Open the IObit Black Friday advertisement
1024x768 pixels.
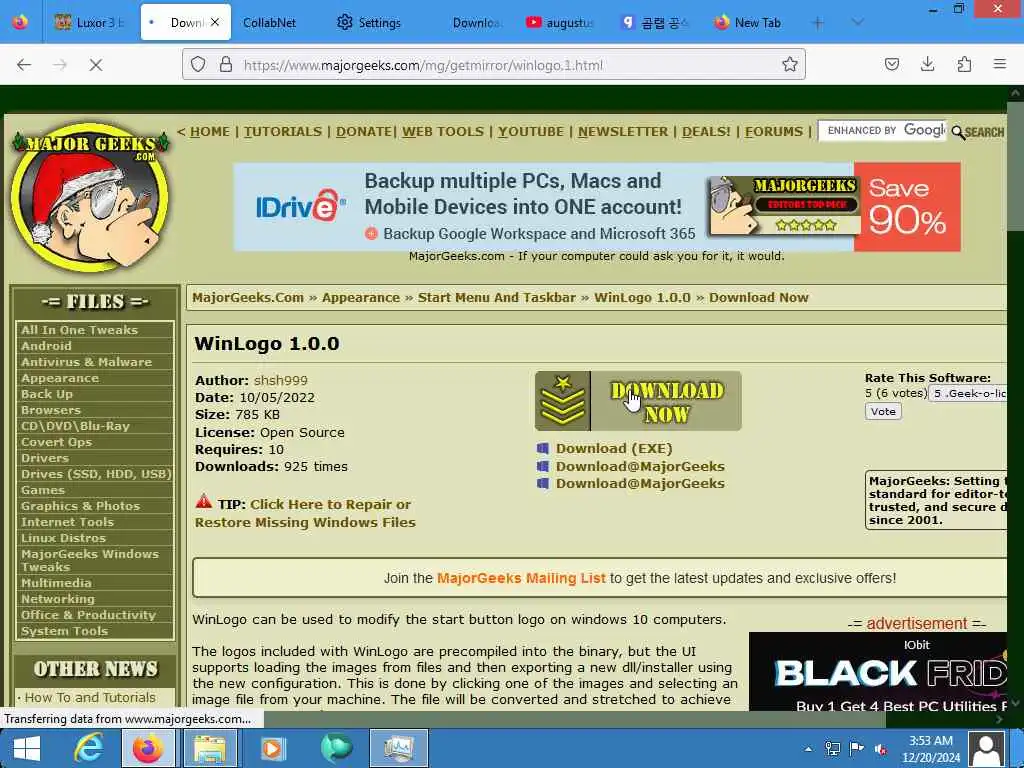point(878,671)
